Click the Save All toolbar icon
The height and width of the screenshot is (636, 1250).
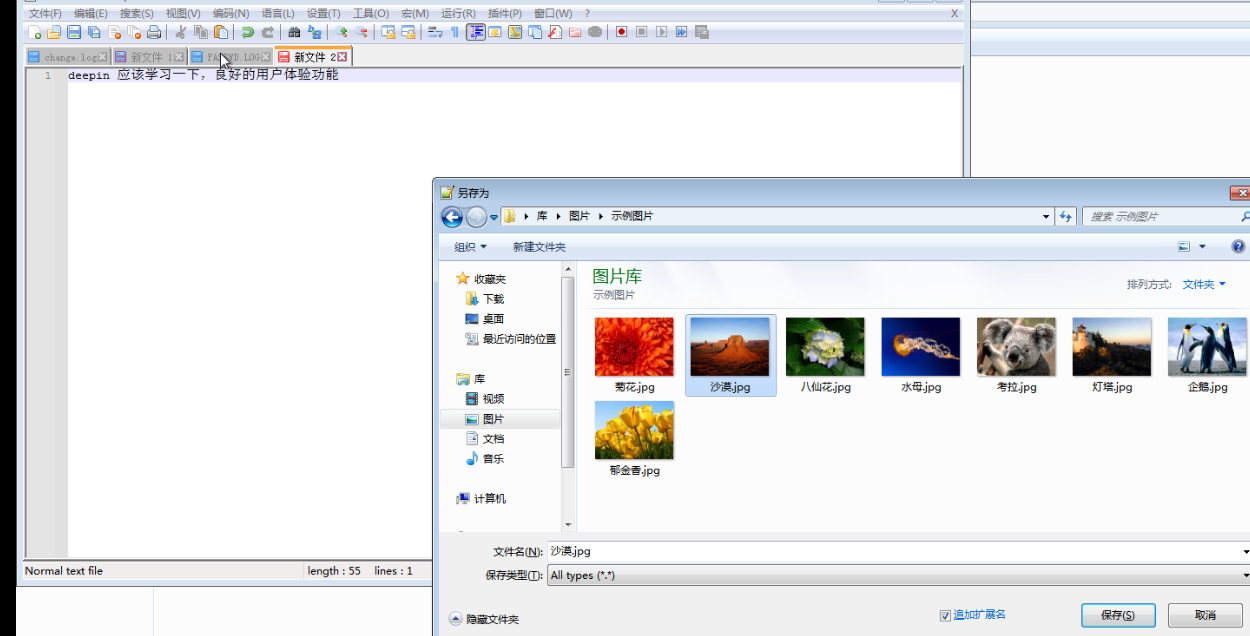(x=93, y=32)
